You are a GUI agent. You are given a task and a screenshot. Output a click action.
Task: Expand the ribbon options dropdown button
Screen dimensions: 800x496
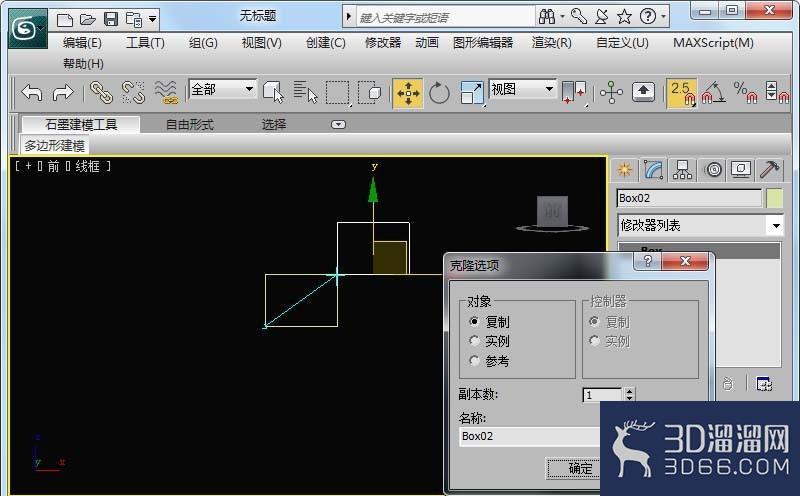338,125
